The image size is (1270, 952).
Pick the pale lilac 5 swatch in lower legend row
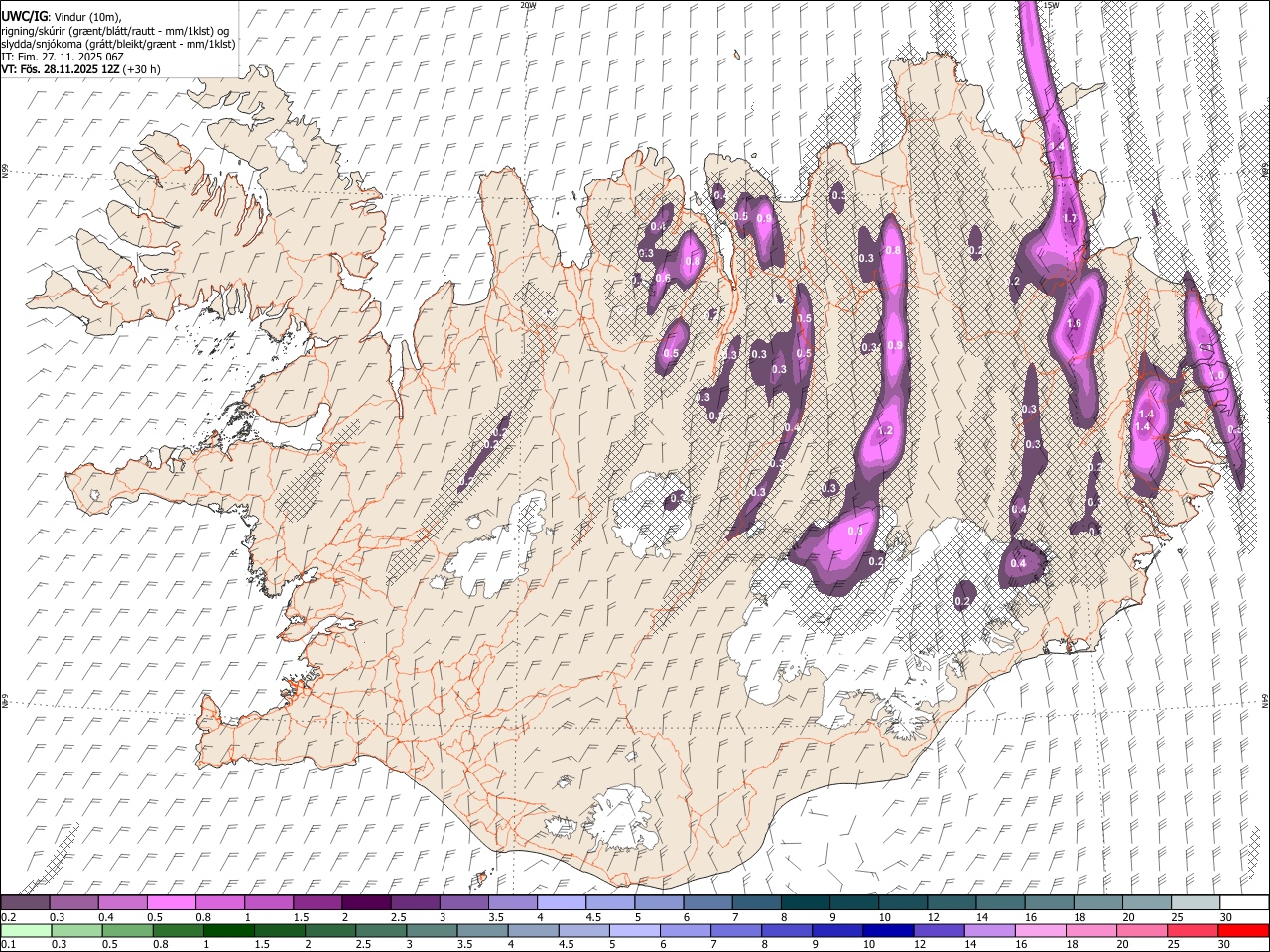point(635,930)
